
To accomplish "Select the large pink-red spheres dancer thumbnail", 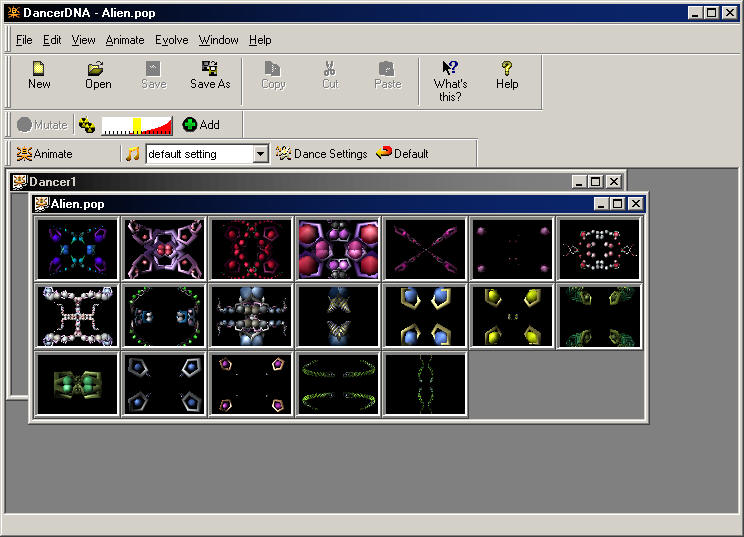I will (338, 249).
